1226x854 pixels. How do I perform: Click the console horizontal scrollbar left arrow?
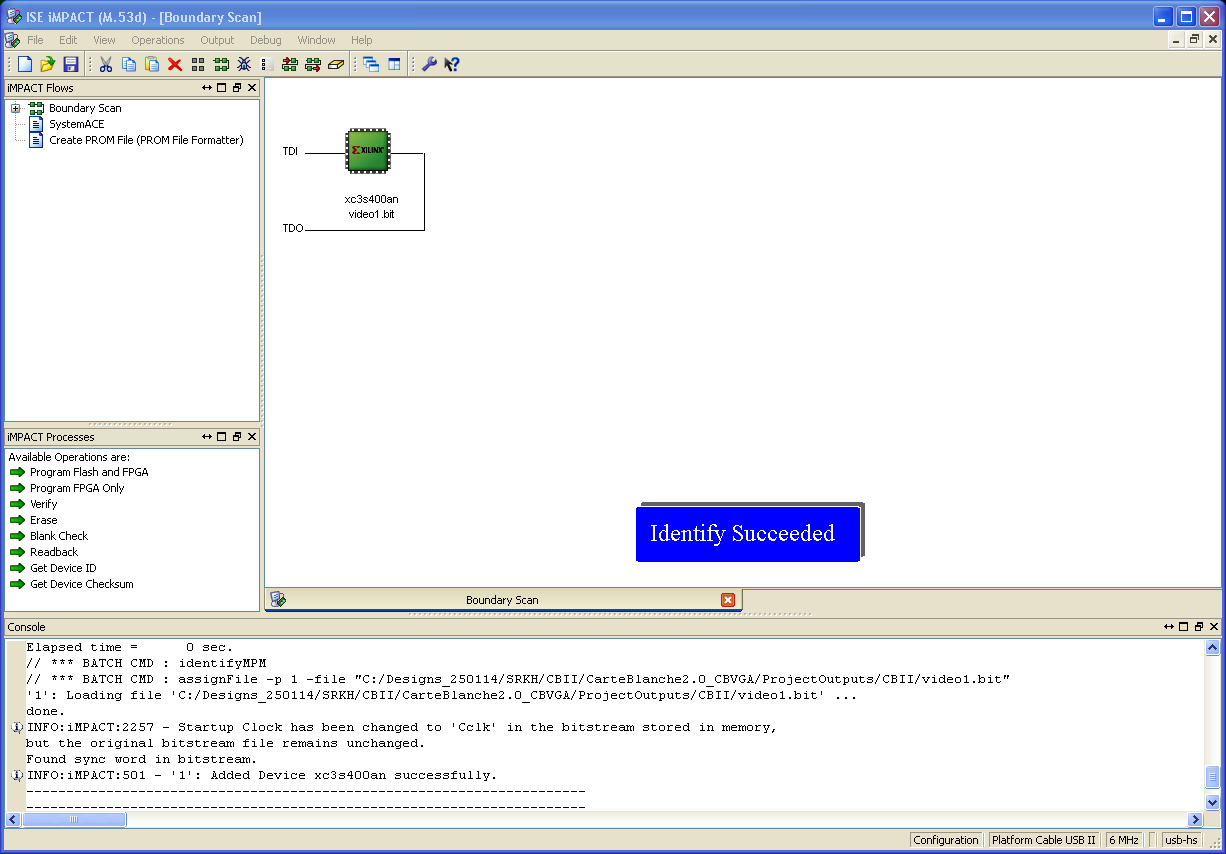coord(14,819)
